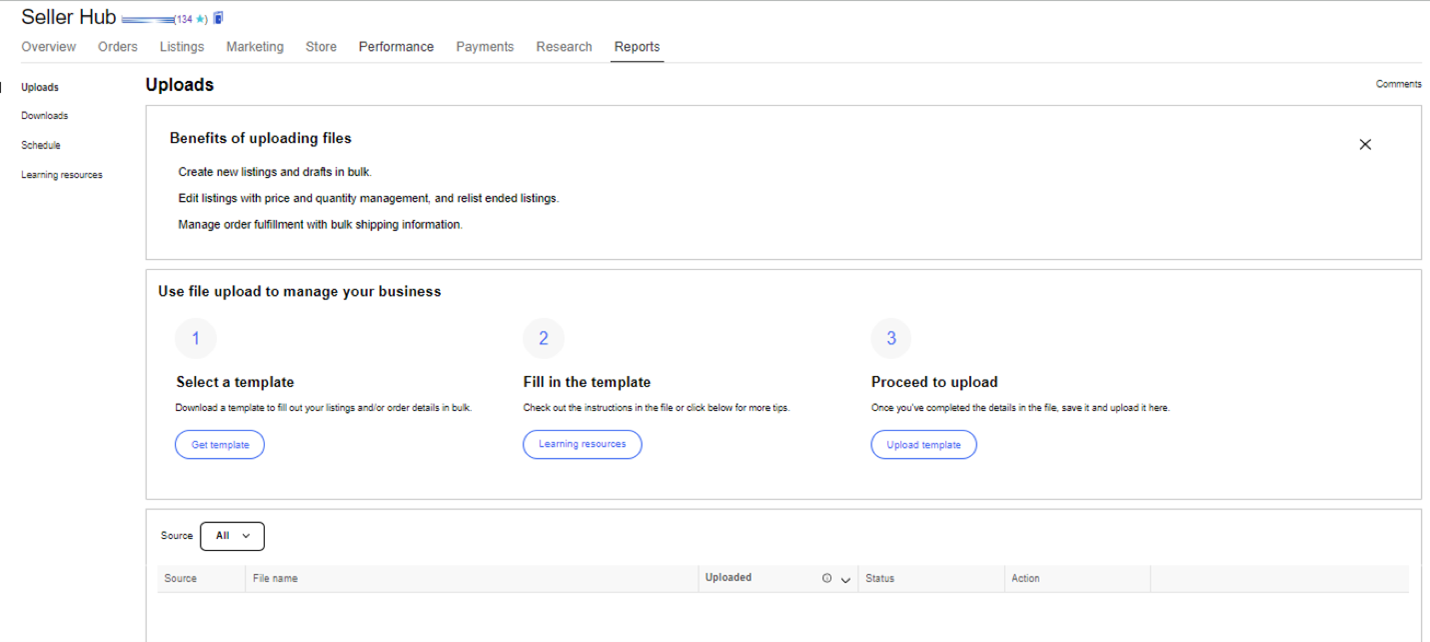Click the Get template button
Screen dimensions: 1430x642
220,445
